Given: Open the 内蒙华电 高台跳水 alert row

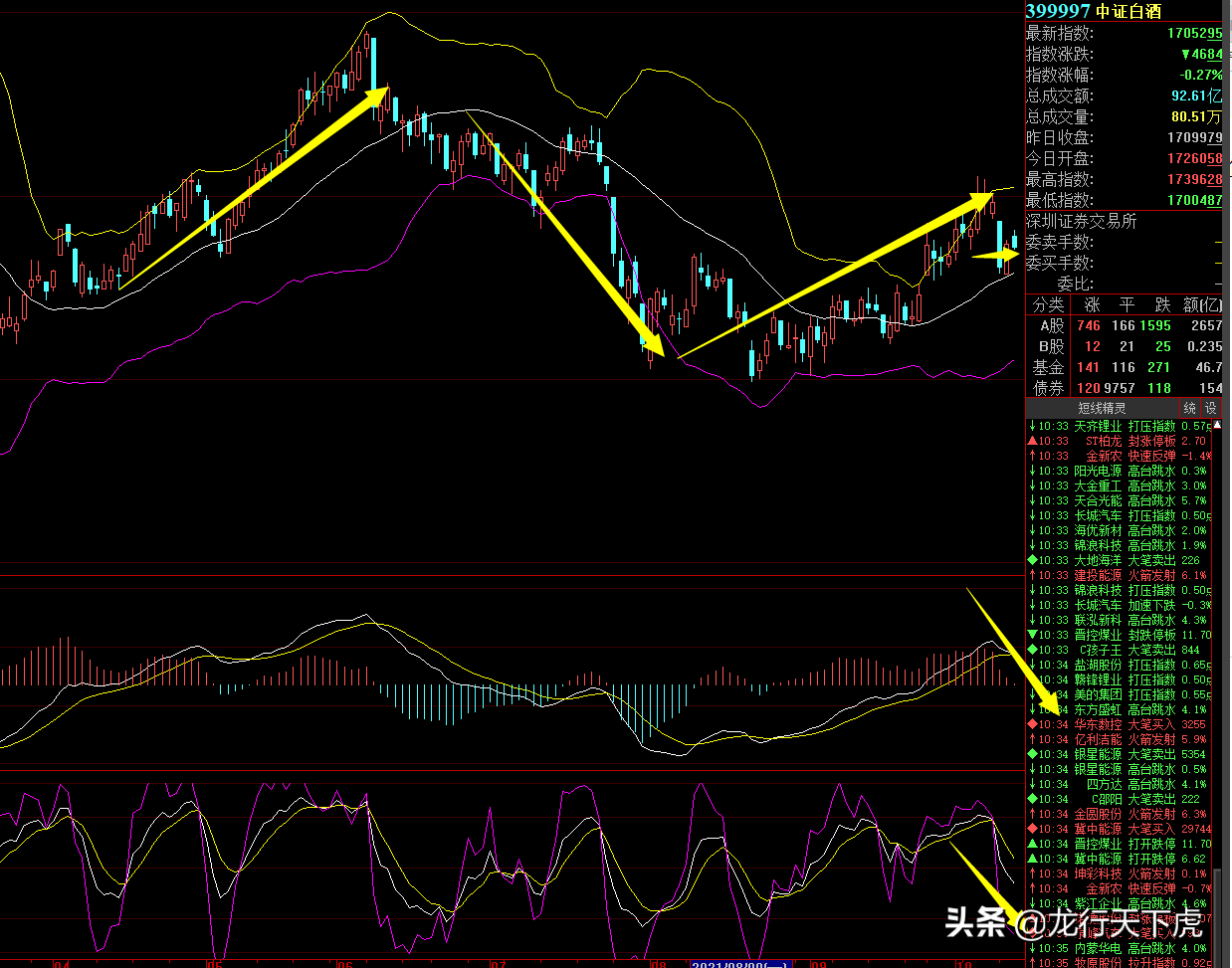Looking at the screenshot, I should coord(1120,948).
